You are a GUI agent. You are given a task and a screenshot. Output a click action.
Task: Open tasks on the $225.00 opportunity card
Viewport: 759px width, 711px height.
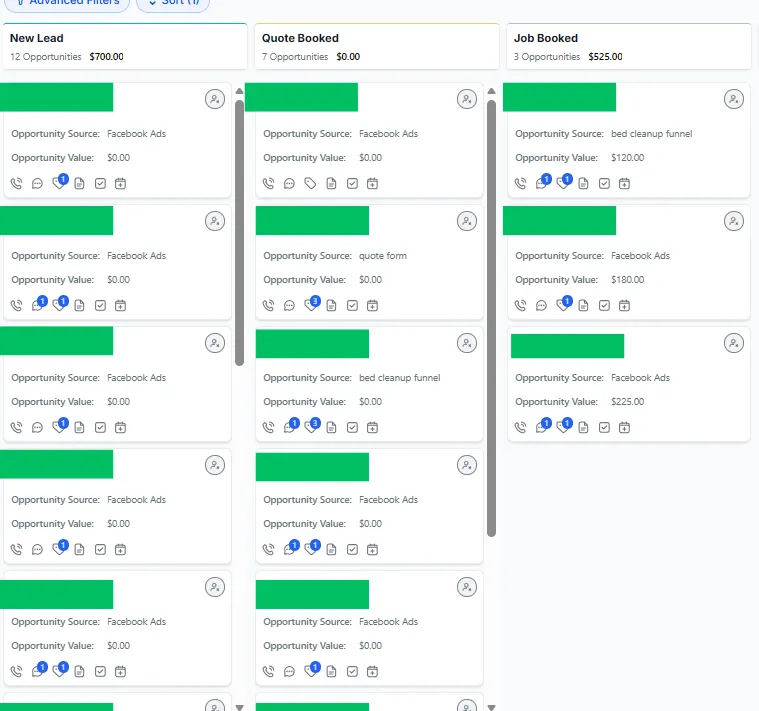604,427
